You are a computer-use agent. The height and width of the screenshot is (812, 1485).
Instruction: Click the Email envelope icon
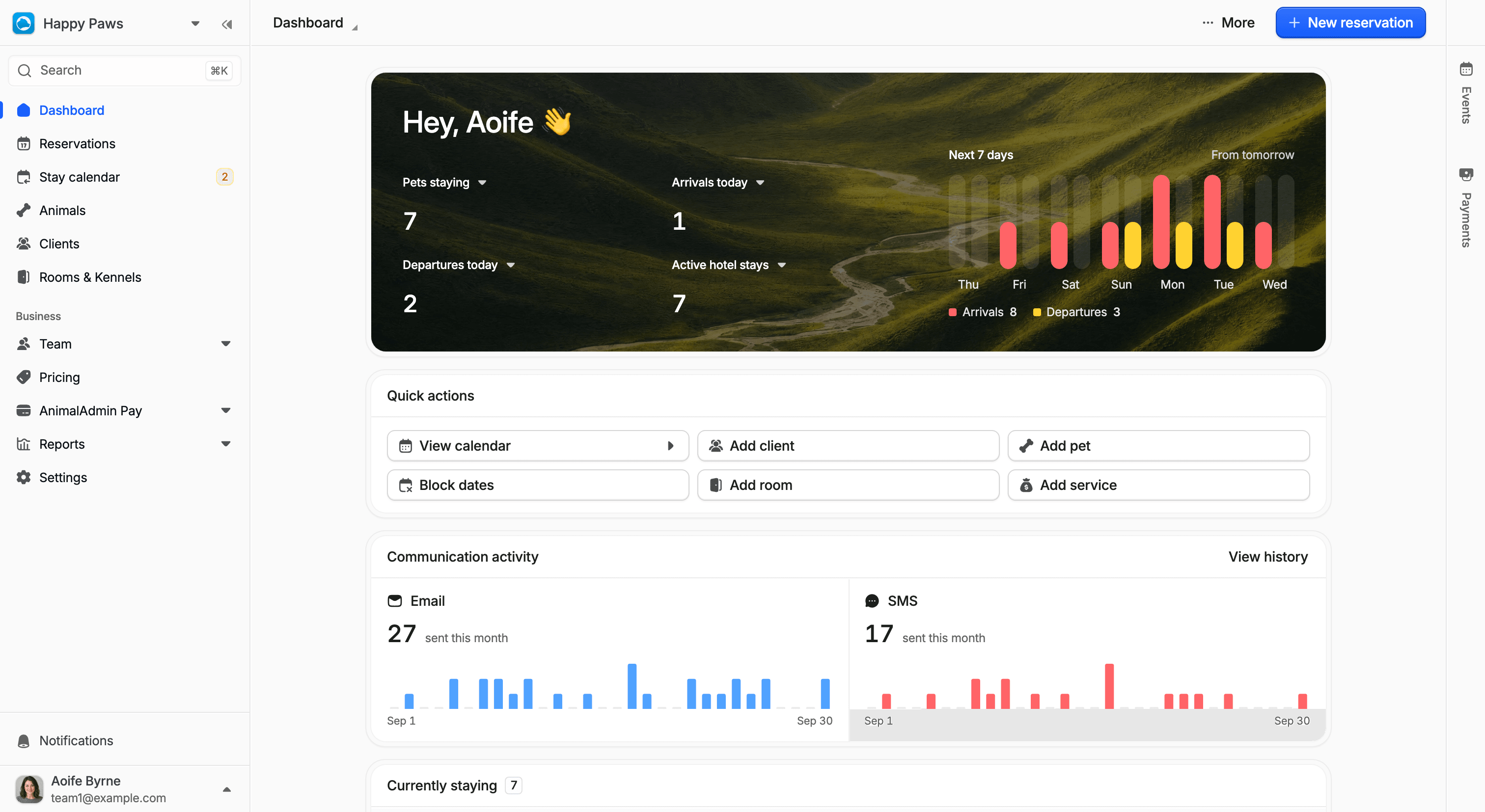tap(395, 601)
